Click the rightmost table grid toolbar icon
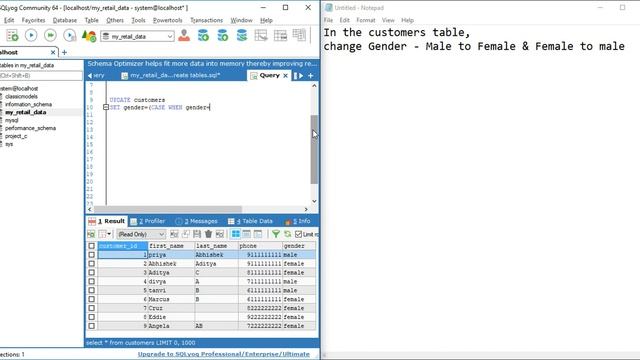The image size is (640, 360). (299, 35)
